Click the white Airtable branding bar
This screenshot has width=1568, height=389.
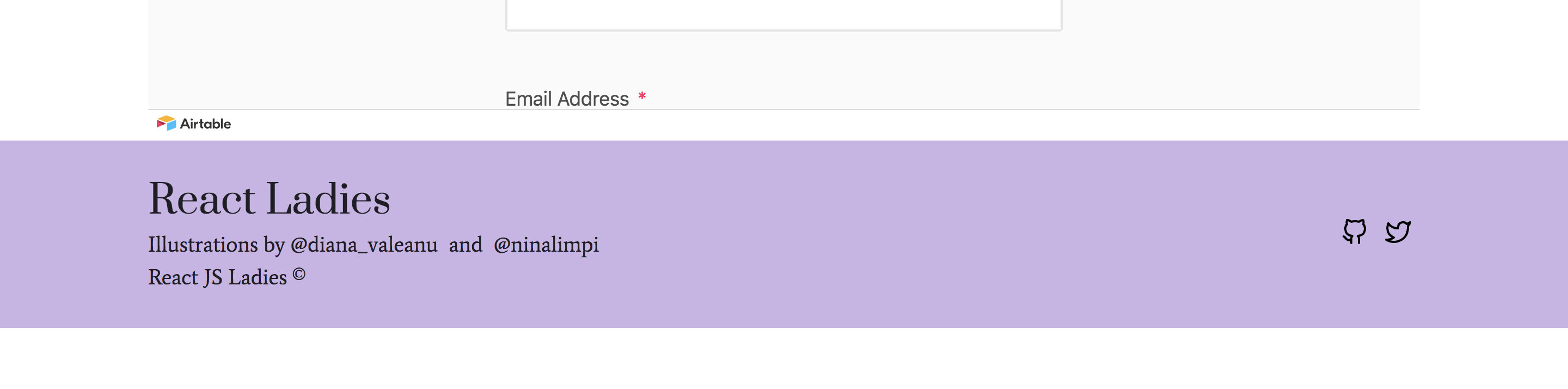coord(791,125)
